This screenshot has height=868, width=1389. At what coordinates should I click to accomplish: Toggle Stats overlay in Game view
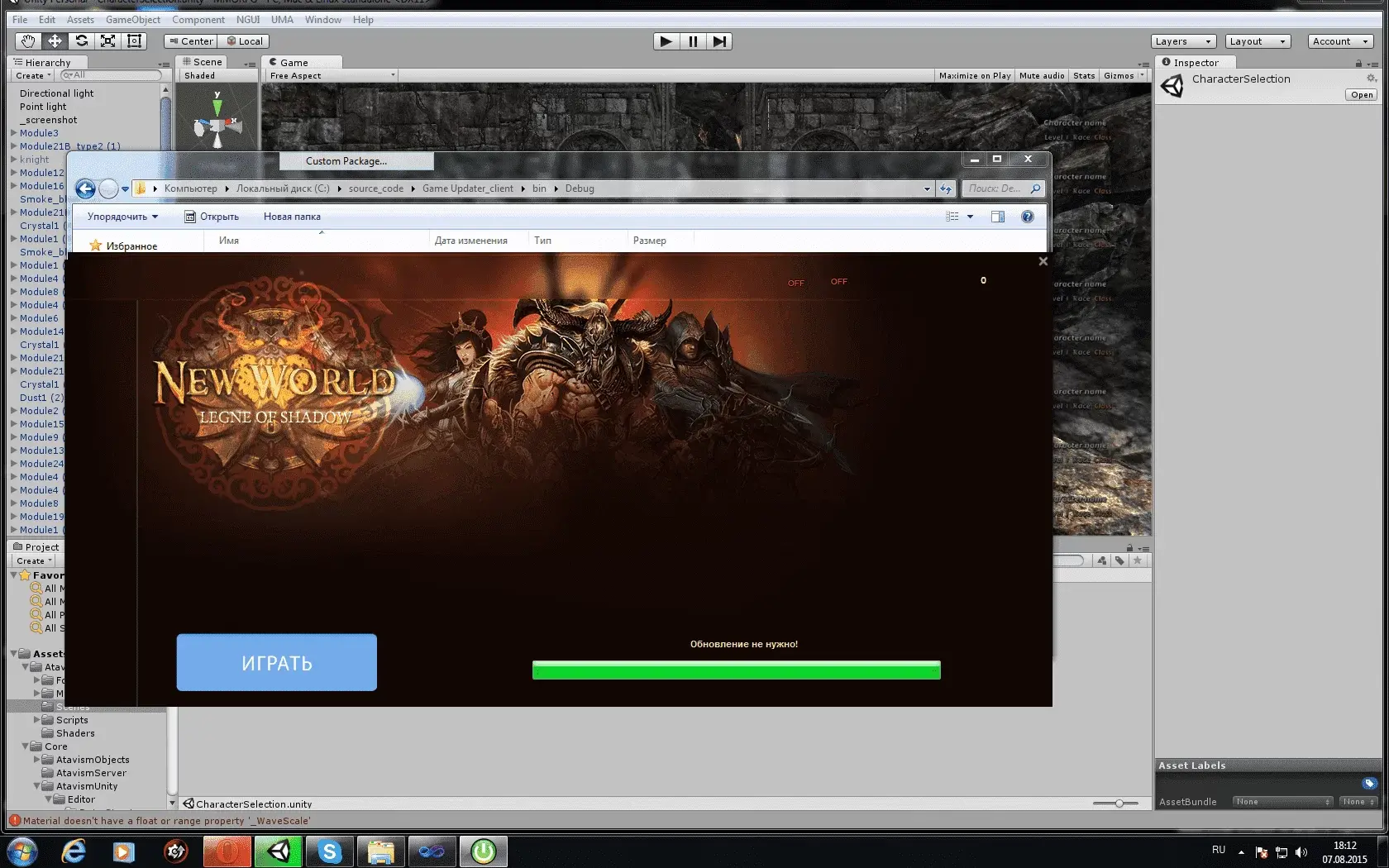point(1084,75)
